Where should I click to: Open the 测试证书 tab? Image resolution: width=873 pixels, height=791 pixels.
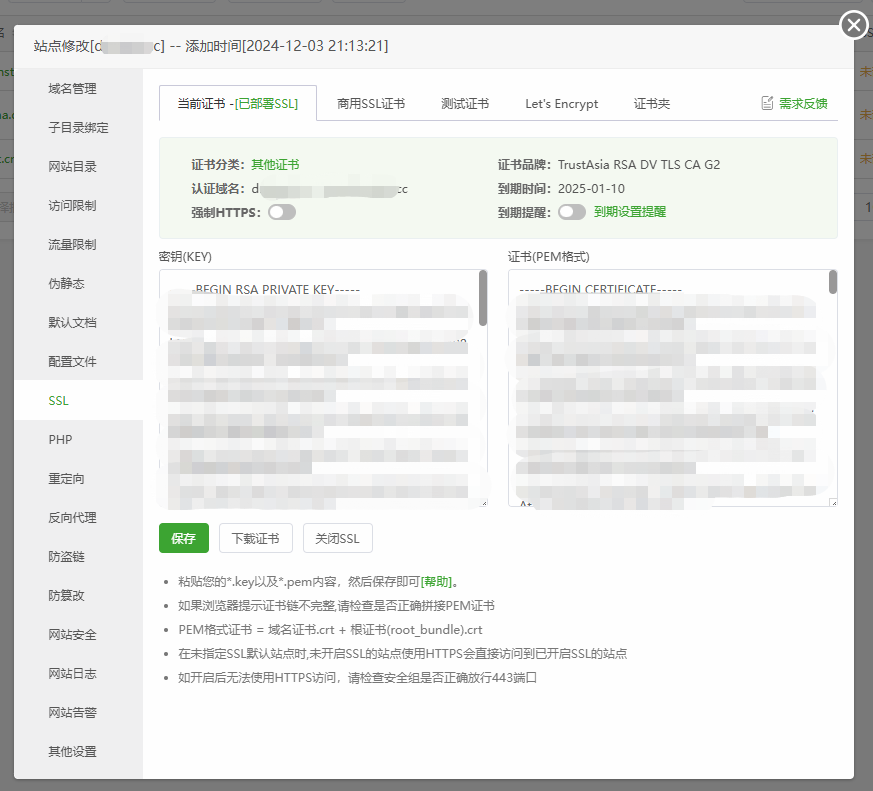coord(465,104)
